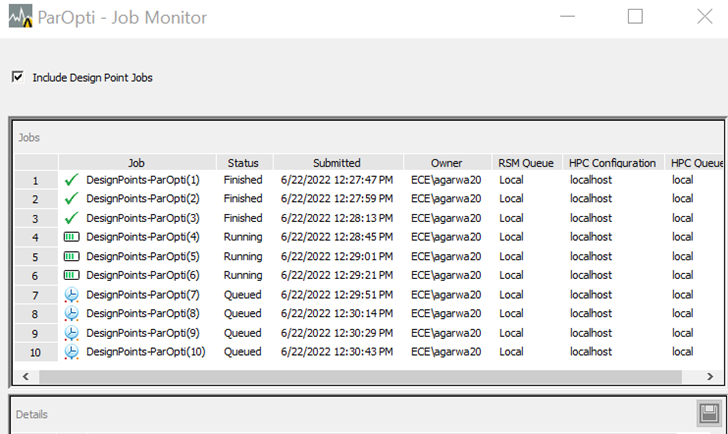Sort by the Status column header
The width and height of the screenshot is (728, 434).
(x=244, y=163)
